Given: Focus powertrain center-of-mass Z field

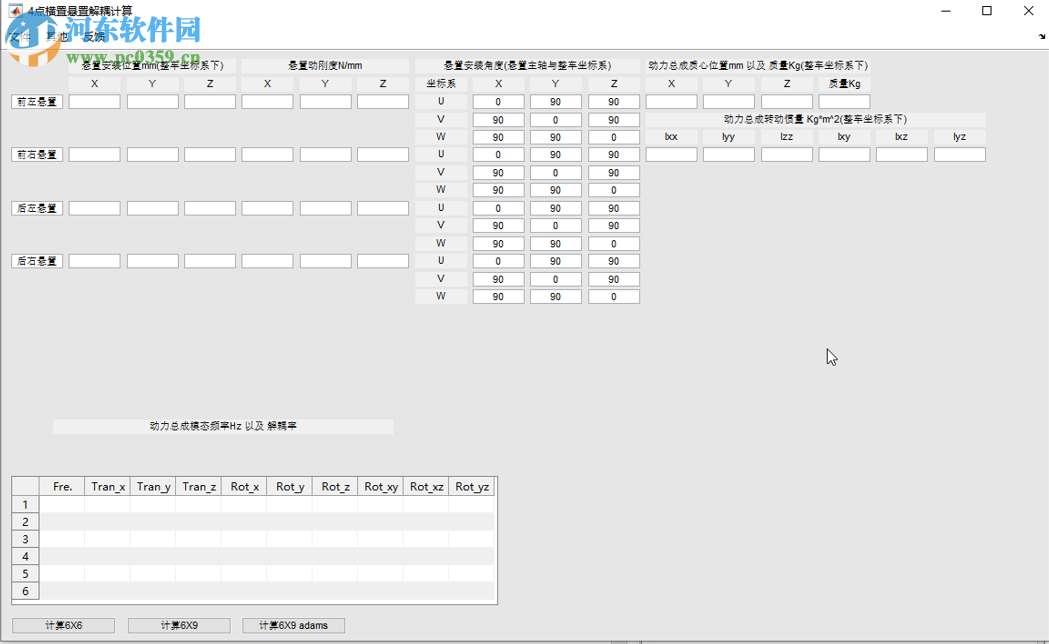Looking at the screenshot, I should (x=787, y=102).
